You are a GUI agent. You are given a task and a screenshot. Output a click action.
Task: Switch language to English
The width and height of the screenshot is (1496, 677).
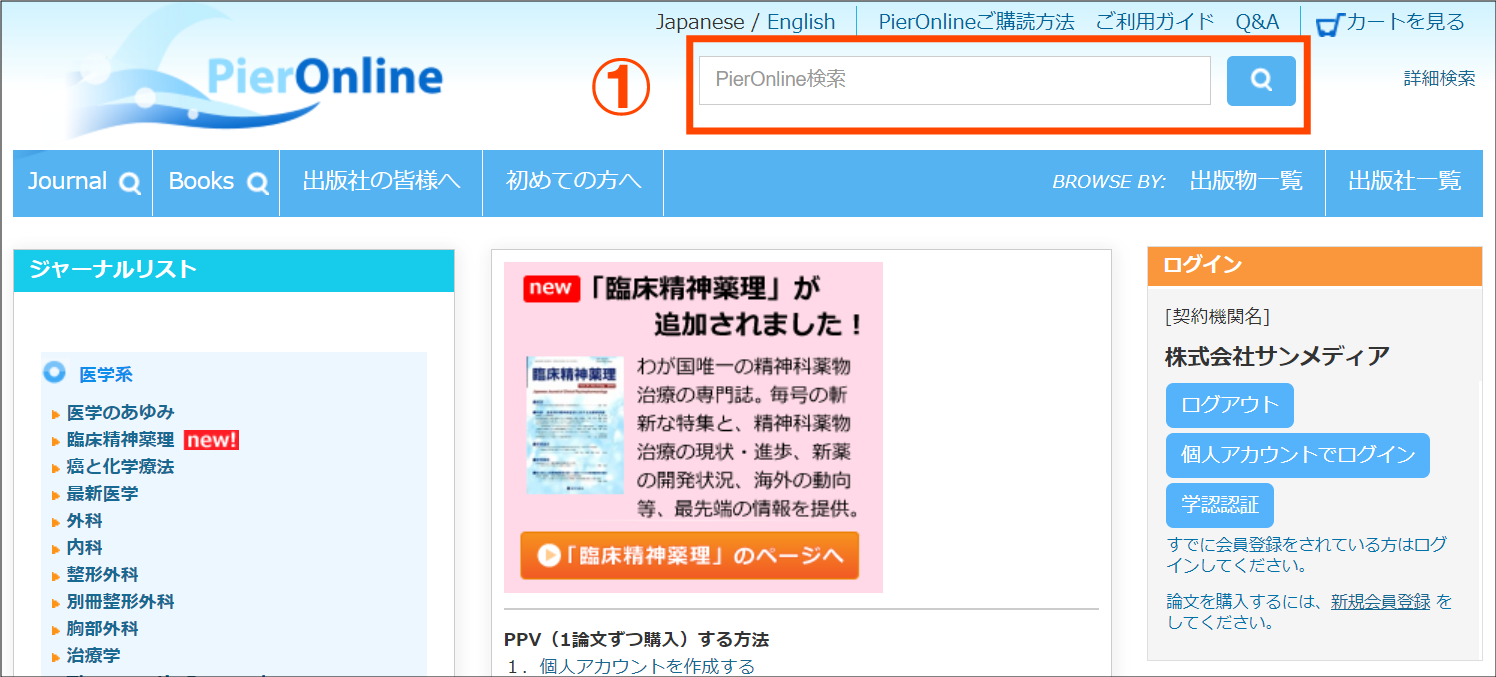click(801, 22)
